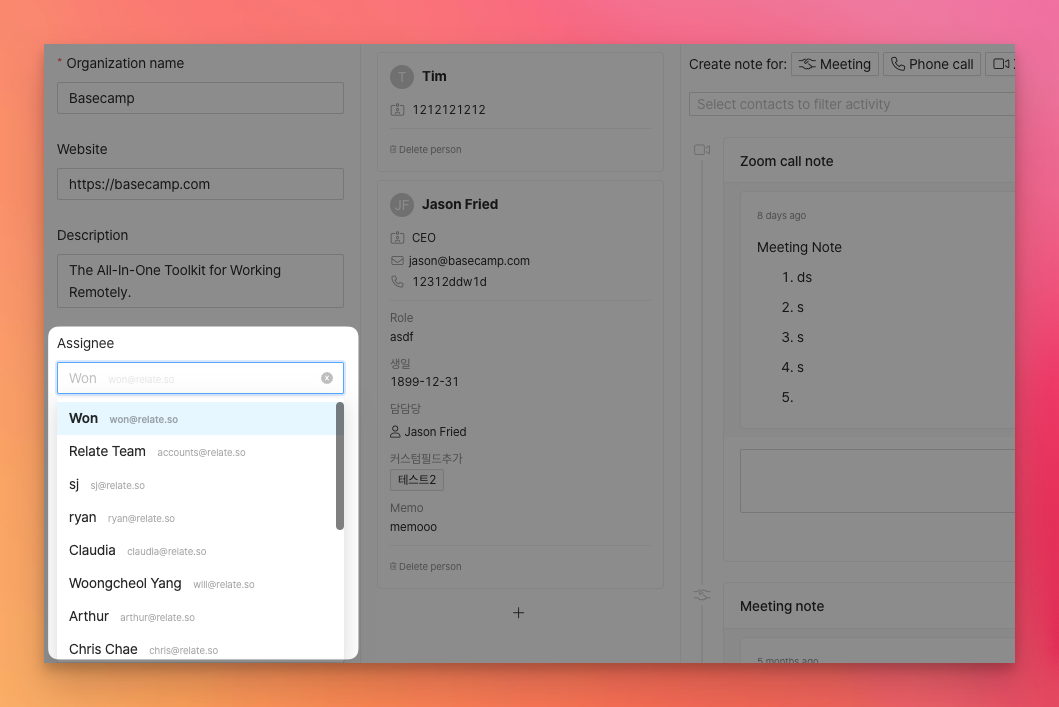Viewport: 1059px width, 707px height.
Task: Click the assignee dropdown scrollbar
Action: pyautogui.click(x=340, y=466)
